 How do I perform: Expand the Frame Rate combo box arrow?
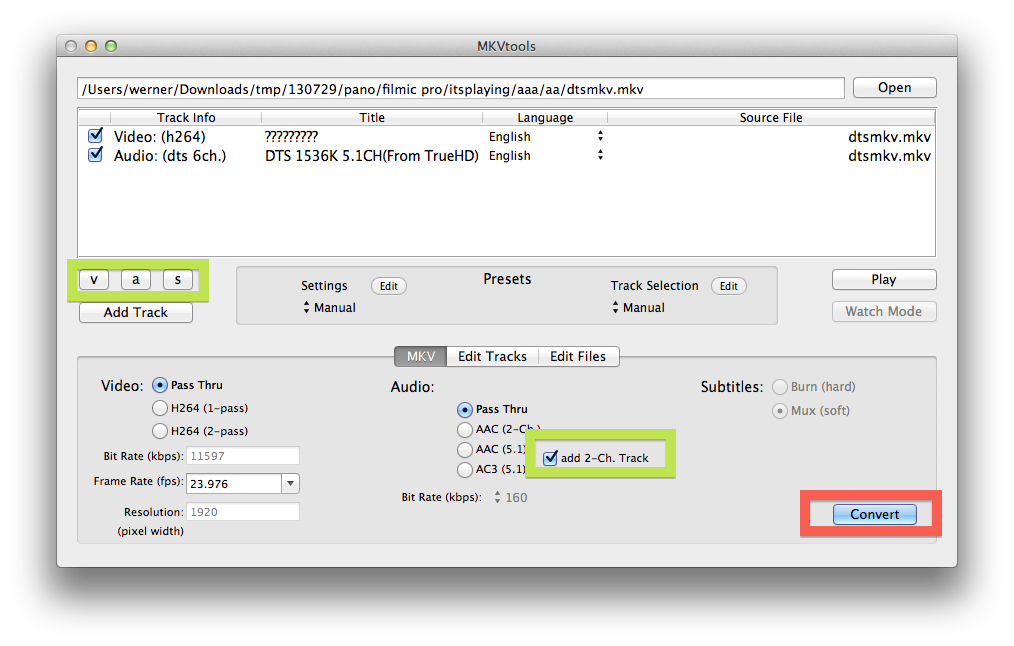pyautogui.click(x=290, y=484)
